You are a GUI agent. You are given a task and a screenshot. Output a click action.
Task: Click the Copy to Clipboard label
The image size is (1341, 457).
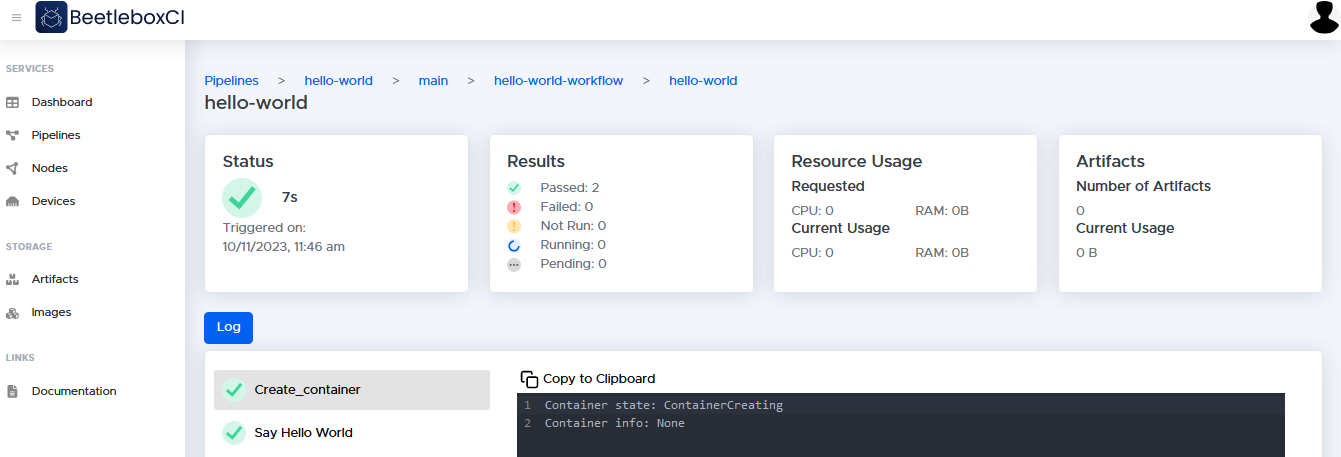point(599,379)
